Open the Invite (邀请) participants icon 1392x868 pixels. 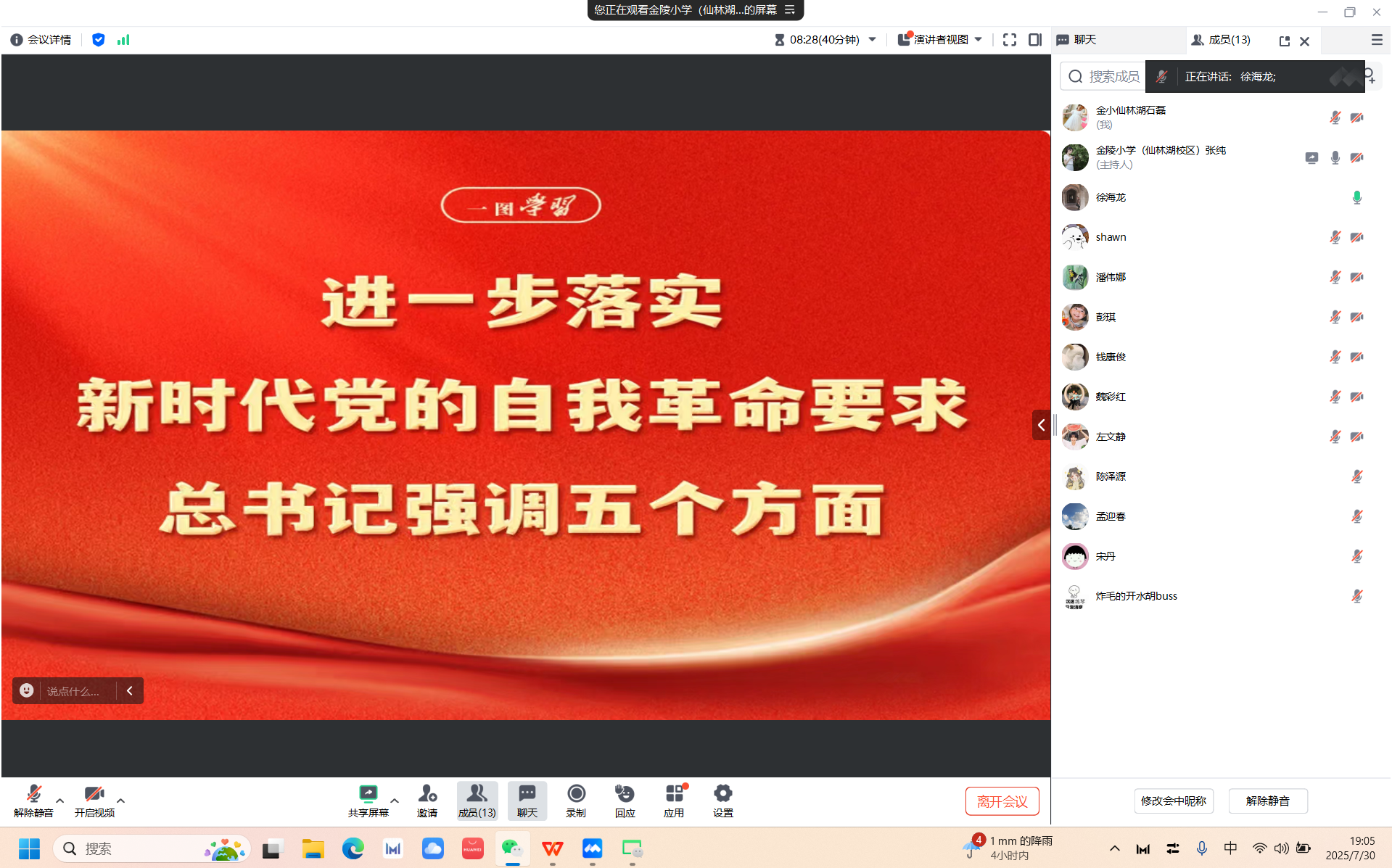[x=427, y=794]
